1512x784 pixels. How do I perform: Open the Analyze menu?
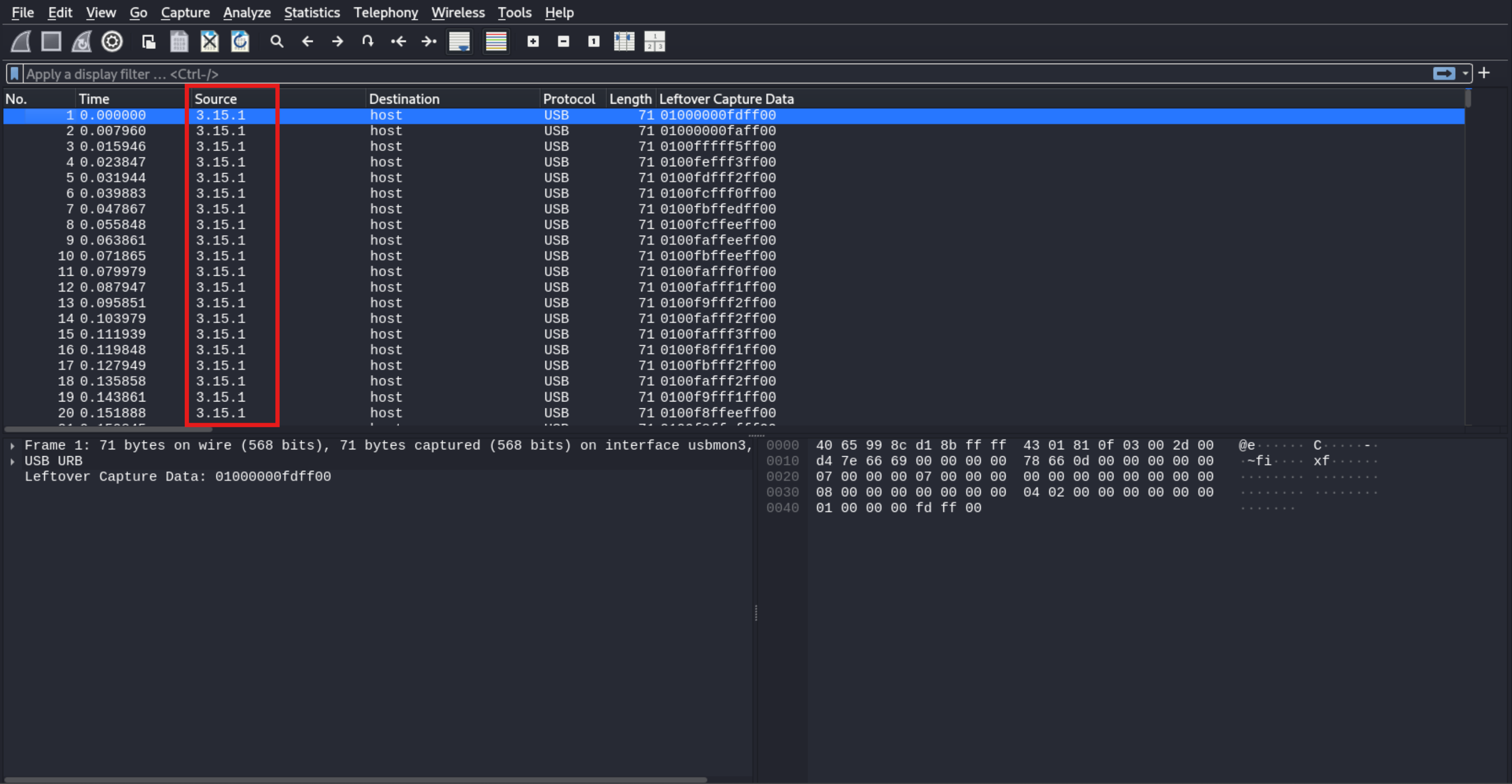pyautogui.click(x=246, y=12)
